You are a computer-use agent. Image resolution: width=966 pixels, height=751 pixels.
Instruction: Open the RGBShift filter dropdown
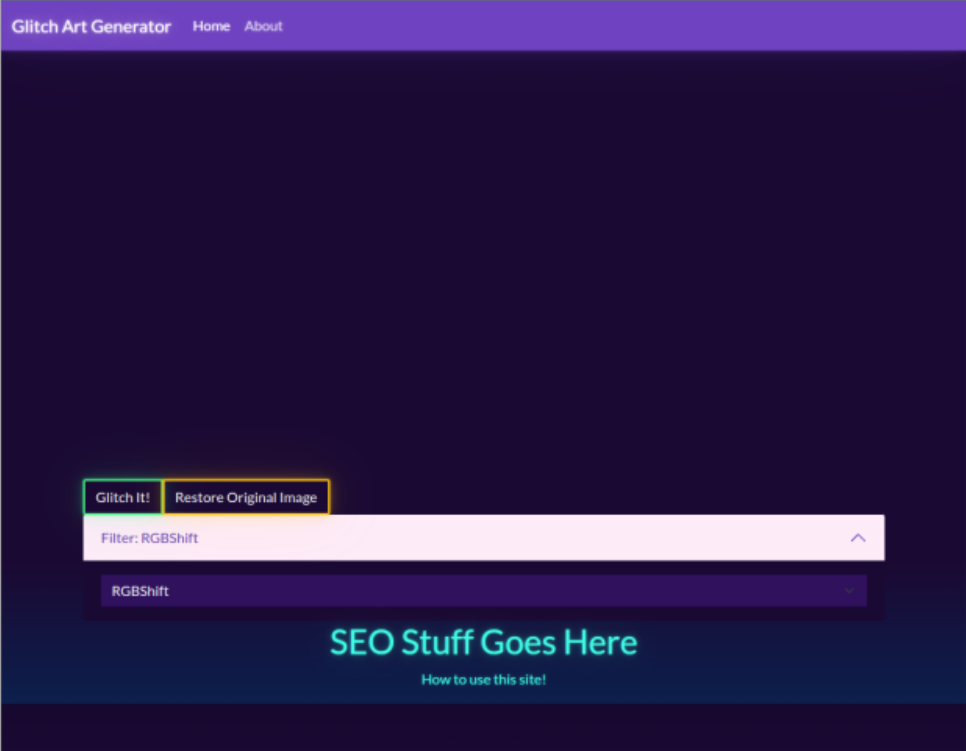(x=482, y=591)
